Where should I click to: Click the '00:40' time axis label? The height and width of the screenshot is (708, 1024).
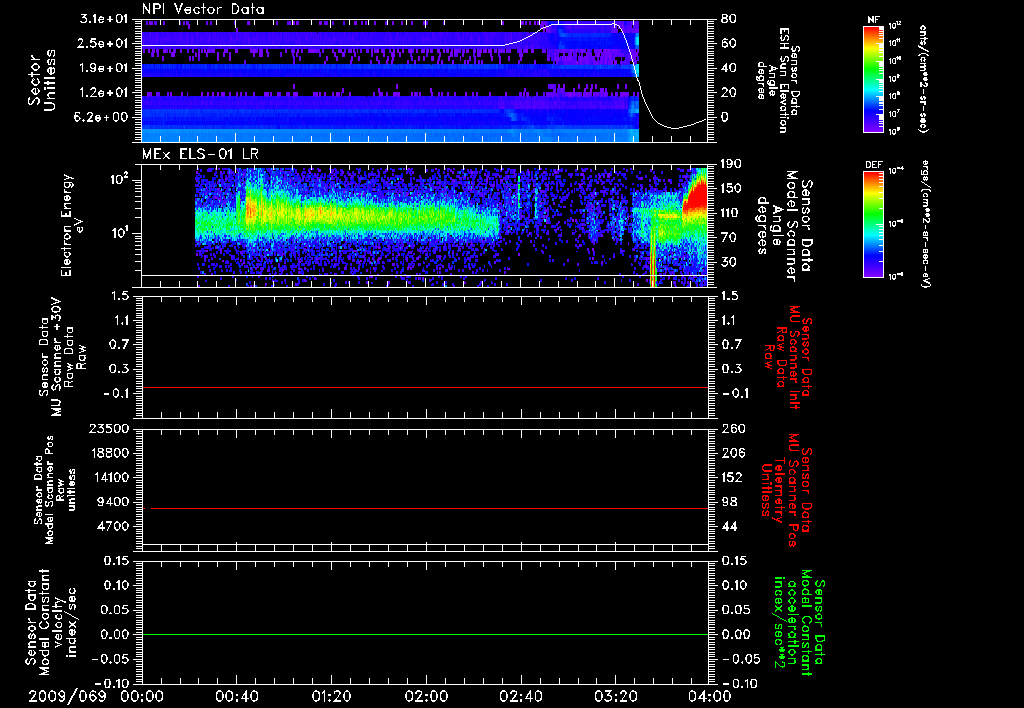point(236,696)
